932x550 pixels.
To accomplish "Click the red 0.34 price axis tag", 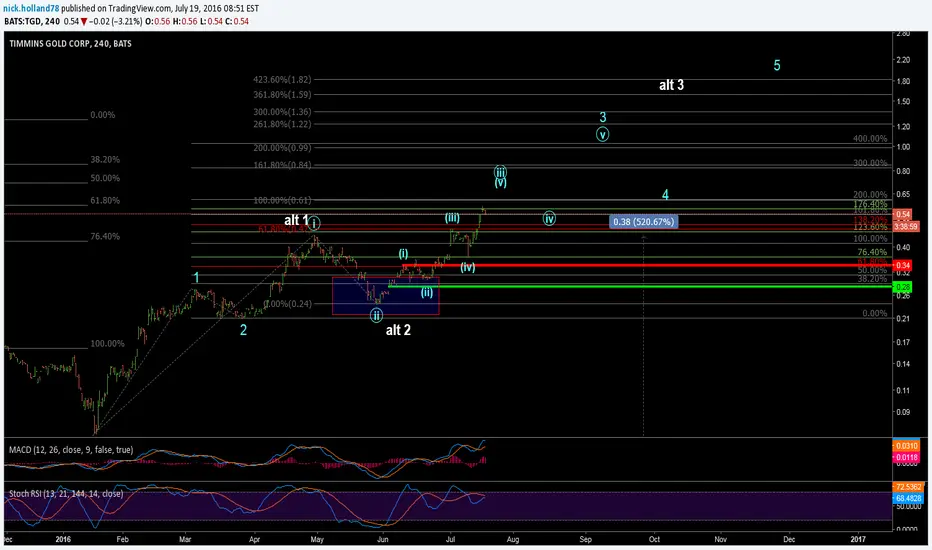I will (903, 265).
